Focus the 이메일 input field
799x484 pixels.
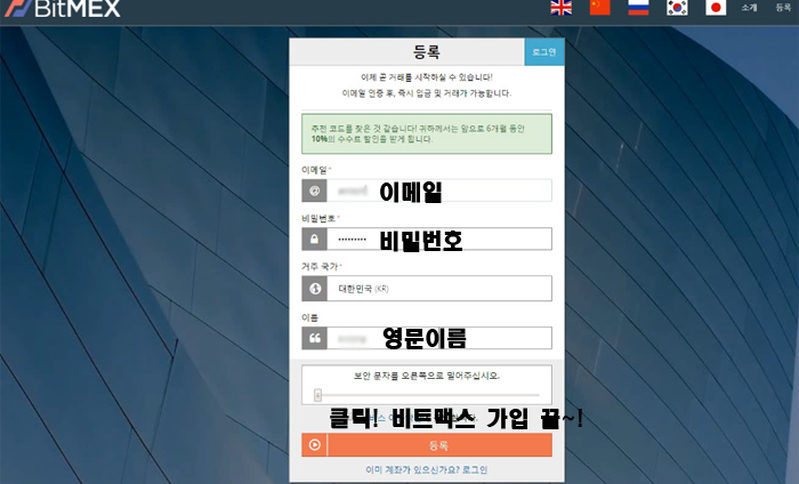tap(440, 191)
